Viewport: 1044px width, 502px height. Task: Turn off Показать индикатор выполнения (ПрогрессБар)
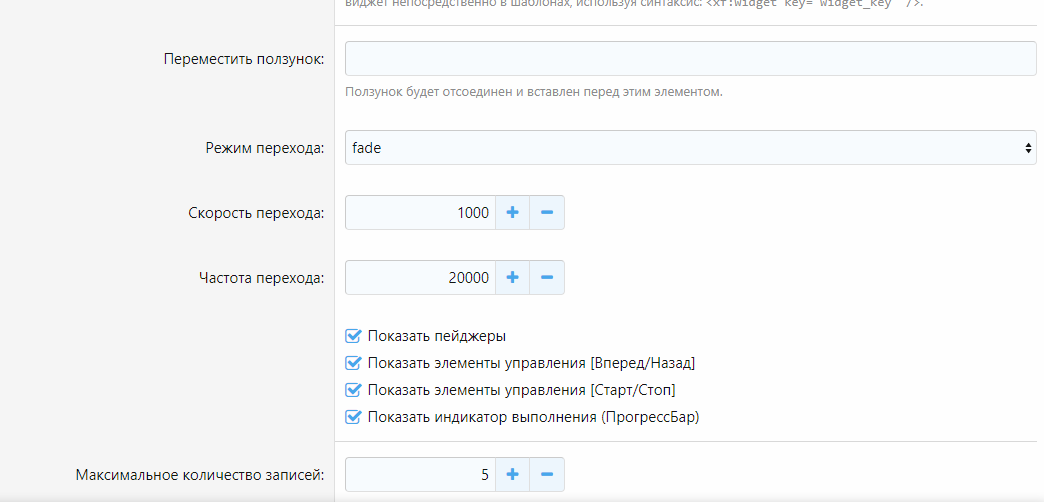pyautogui.click(x=352, y=417)
